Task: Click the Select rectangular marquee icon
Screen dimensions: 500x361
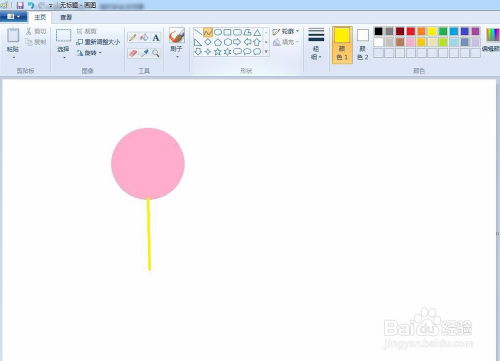Action: pyautogui.click(x=63, y=36)
